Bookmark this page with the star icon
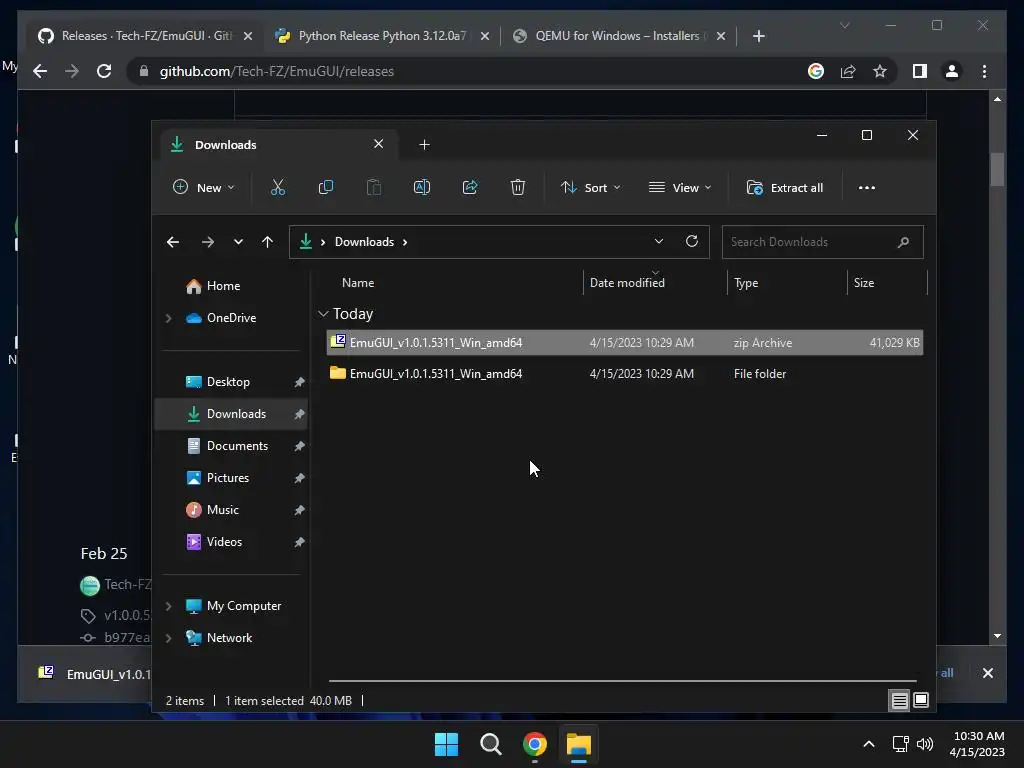Viewport: 1024px width, 768px height. tap(880, 71)
